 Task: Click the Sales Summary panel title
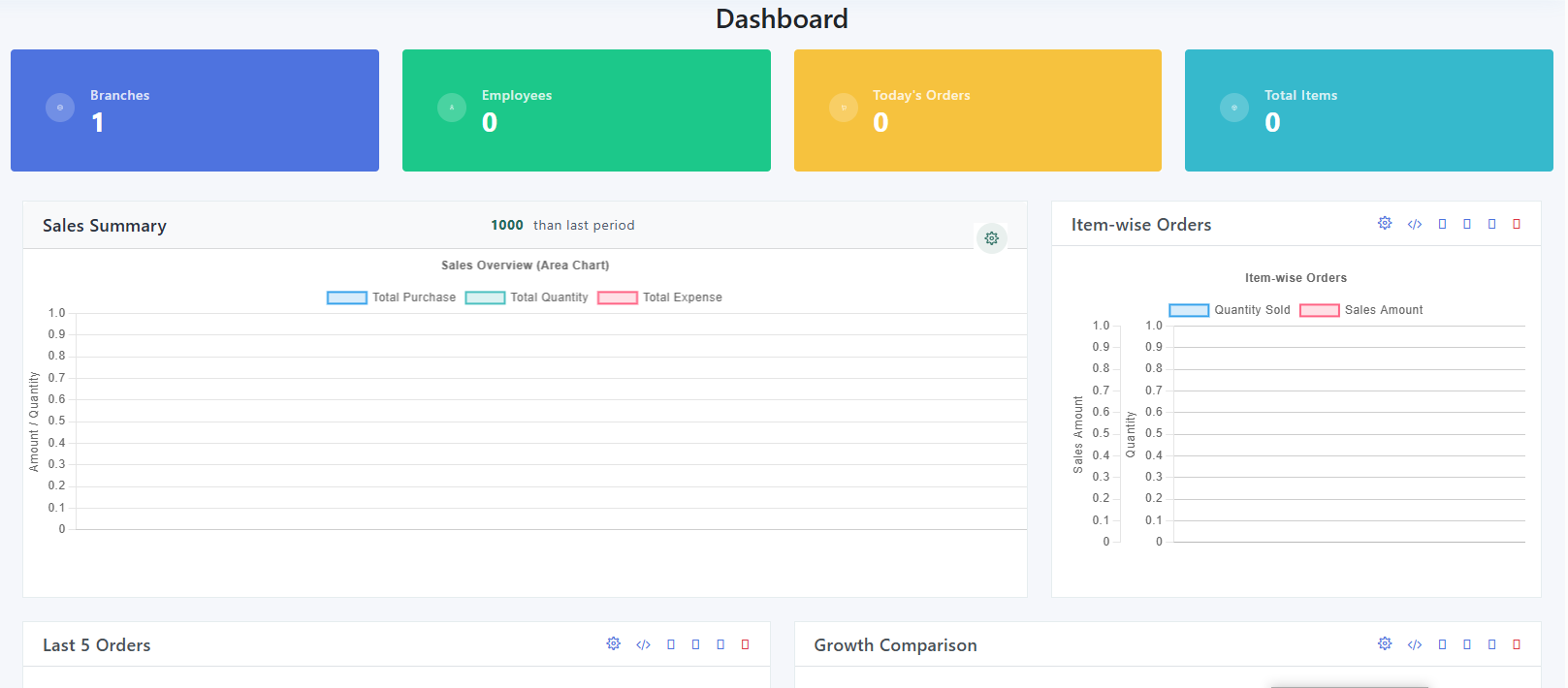point(105,226)
